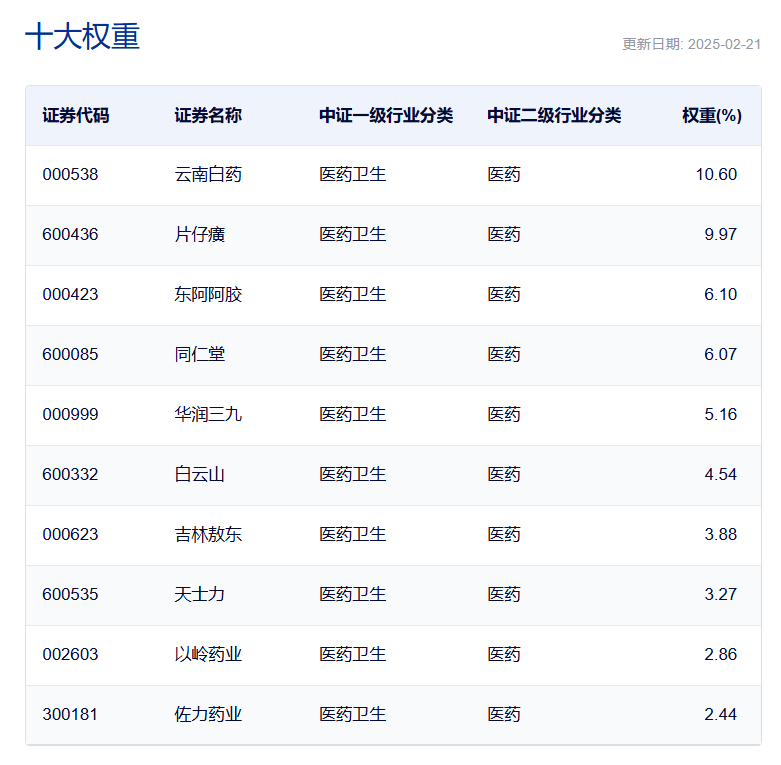This screenshot has height=765, width=781.
Task: Select the name 同仁堂
Action: [200, 355]
